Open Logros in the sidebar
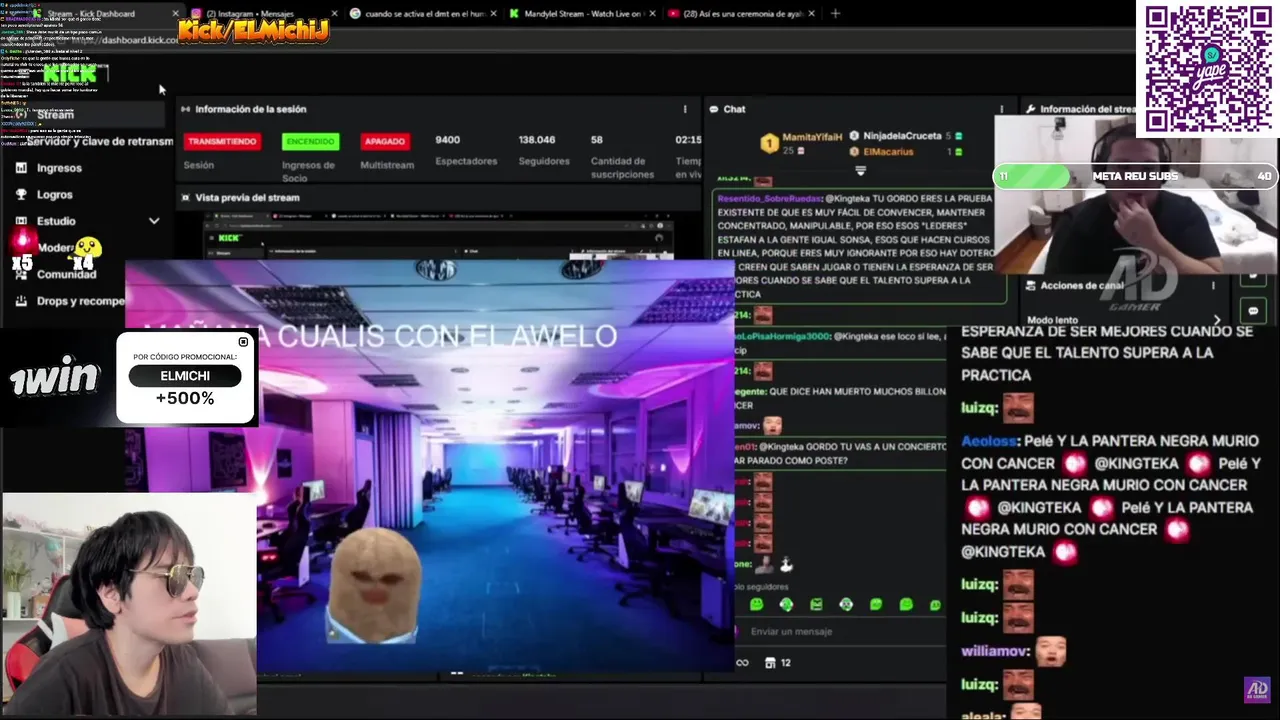Screen dimensions: 1280x720 click(x=55, y=195)
